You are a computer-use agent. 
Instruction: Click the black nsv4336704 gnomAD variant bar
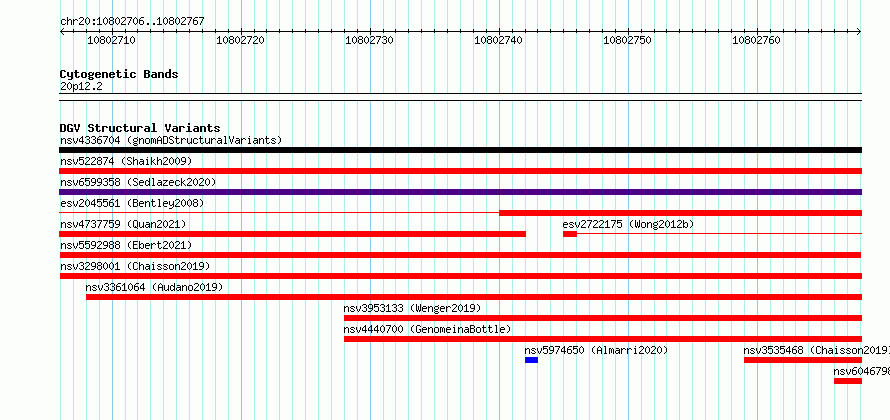(460, 150)
